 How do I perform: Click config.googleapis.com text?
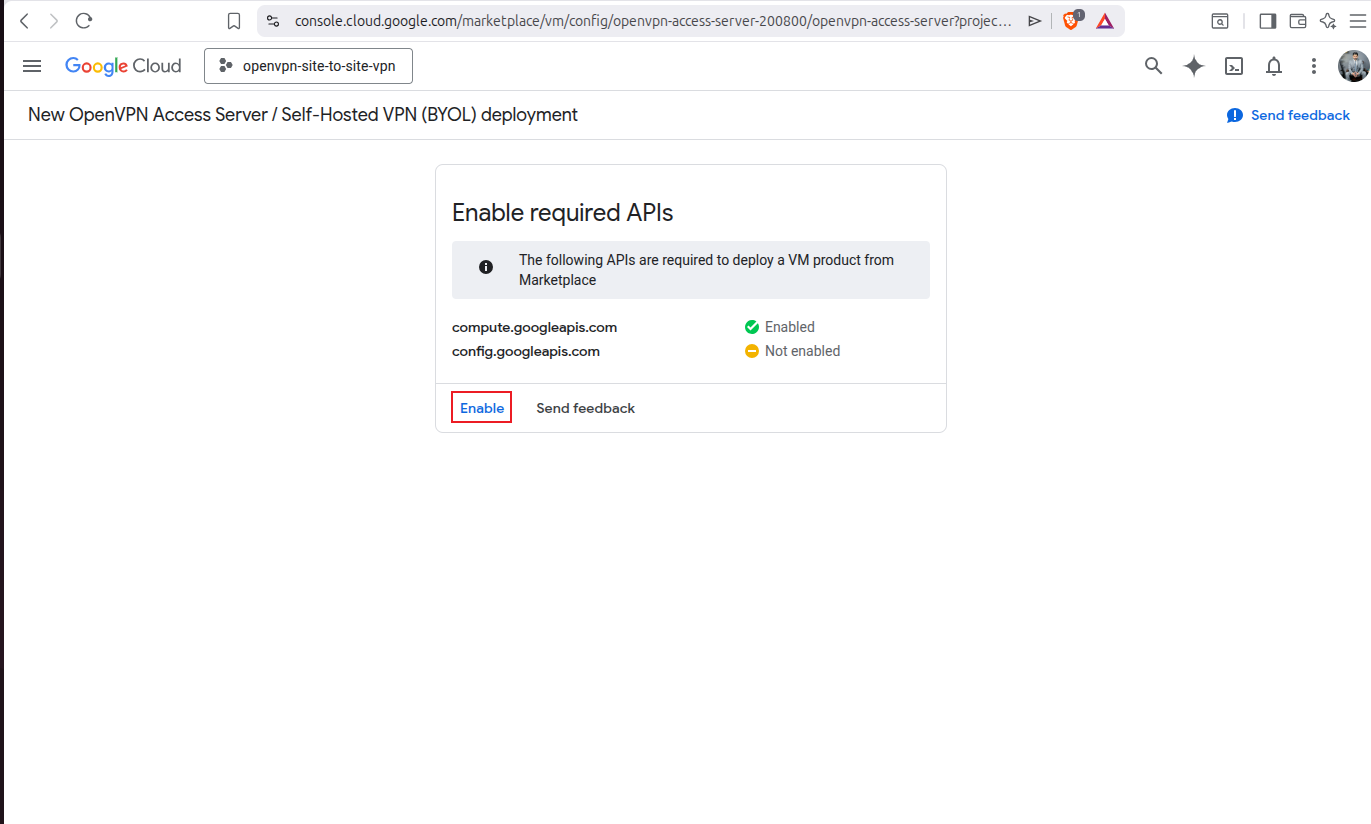point(526,351)
